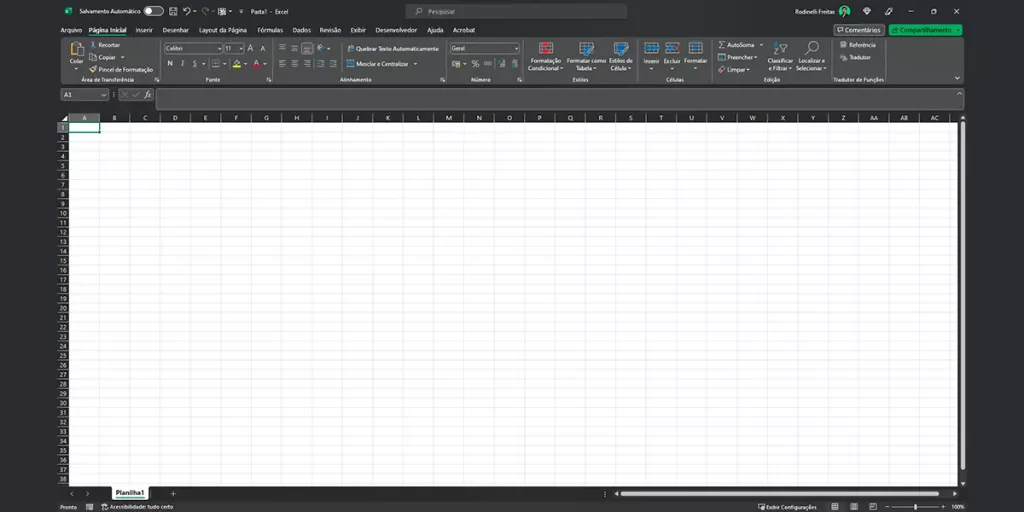Toggle italic I formatting
This screenshot has height=512, width=1024.
click(182, 63)
